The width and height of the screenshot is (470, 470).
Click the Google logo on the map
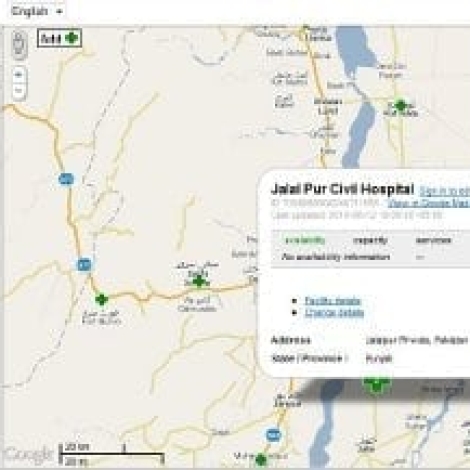tap(29, 454)
